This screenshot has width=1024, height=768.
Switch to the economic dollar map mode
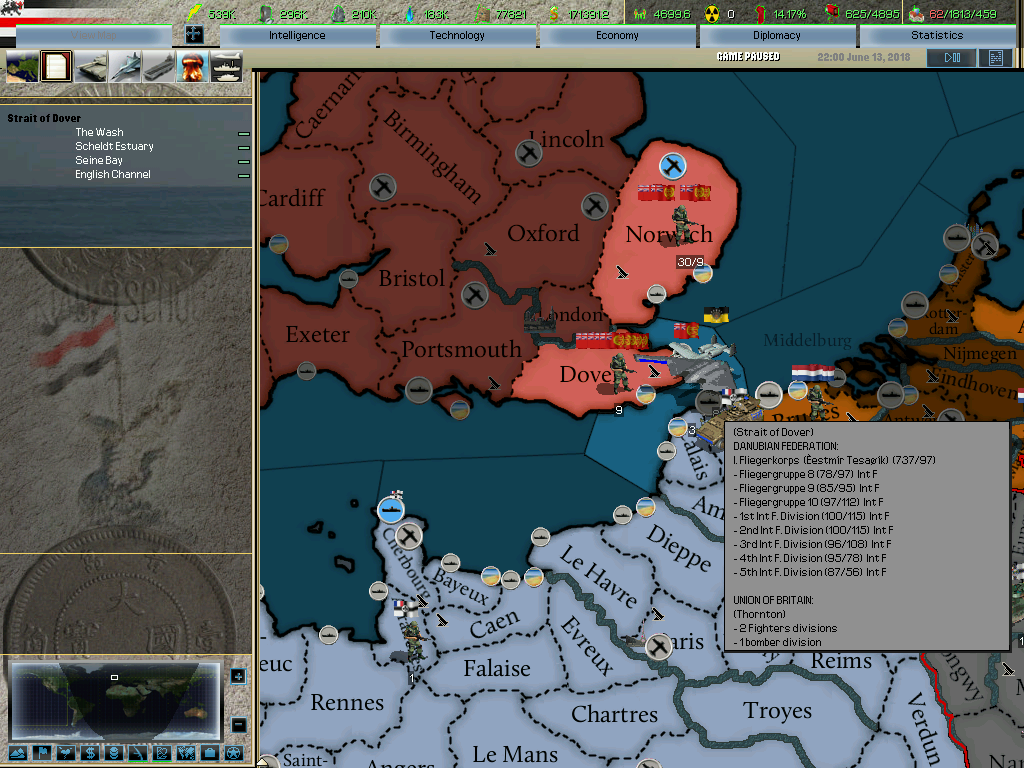coord(90,752)
